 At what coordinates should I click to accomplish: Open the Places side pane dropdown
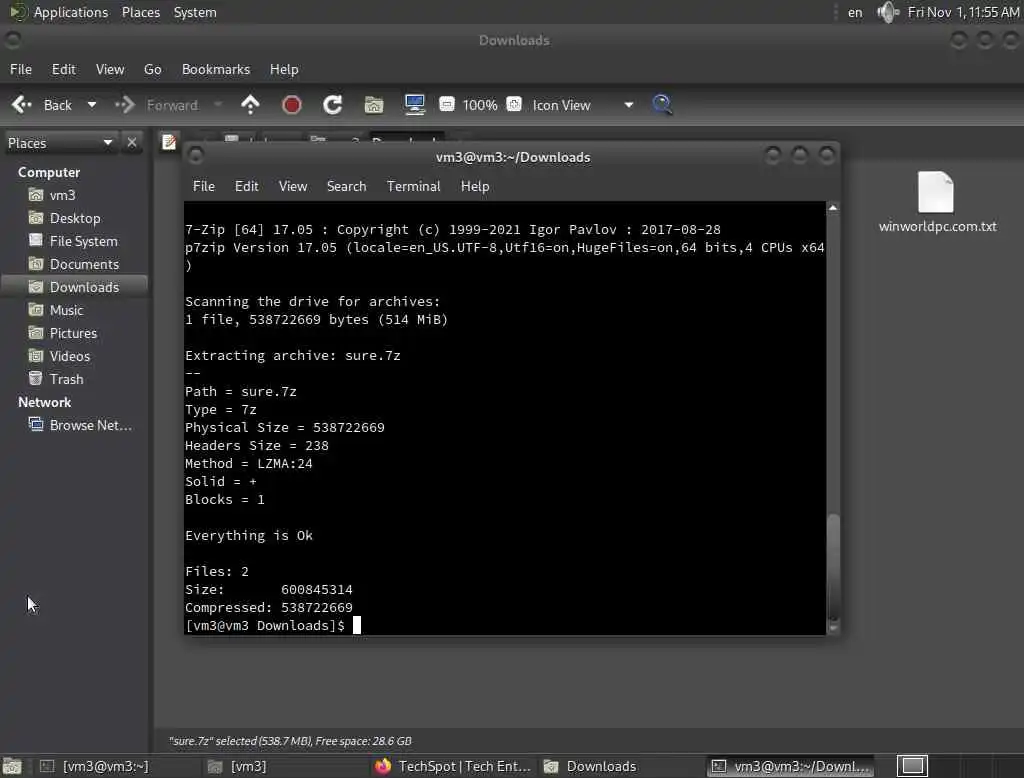click(60, 142)
